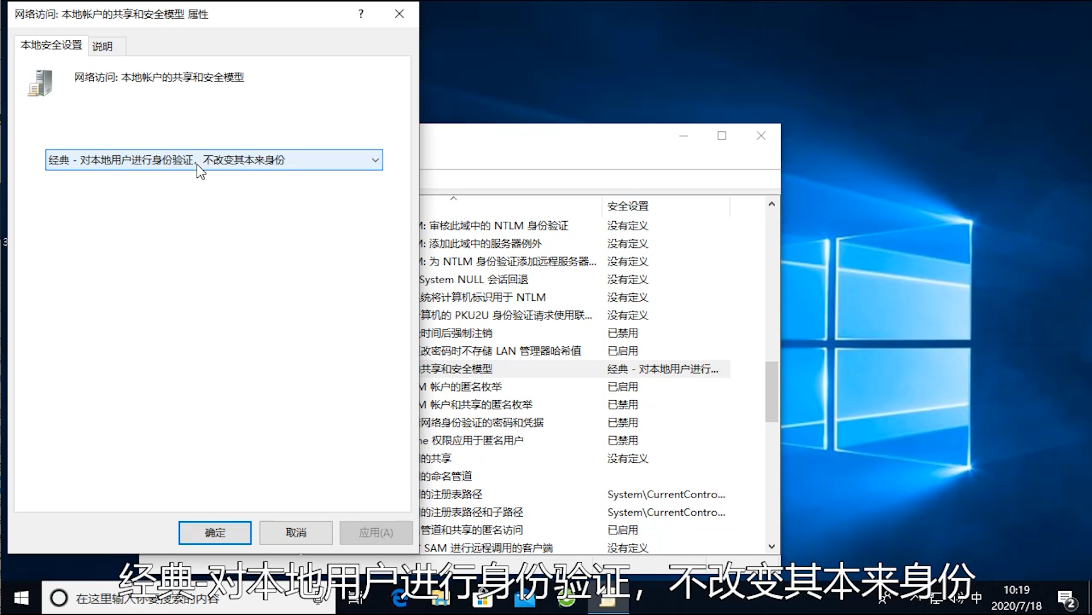
Task: Close the properties dialog with X
Action: coord(399,14)
